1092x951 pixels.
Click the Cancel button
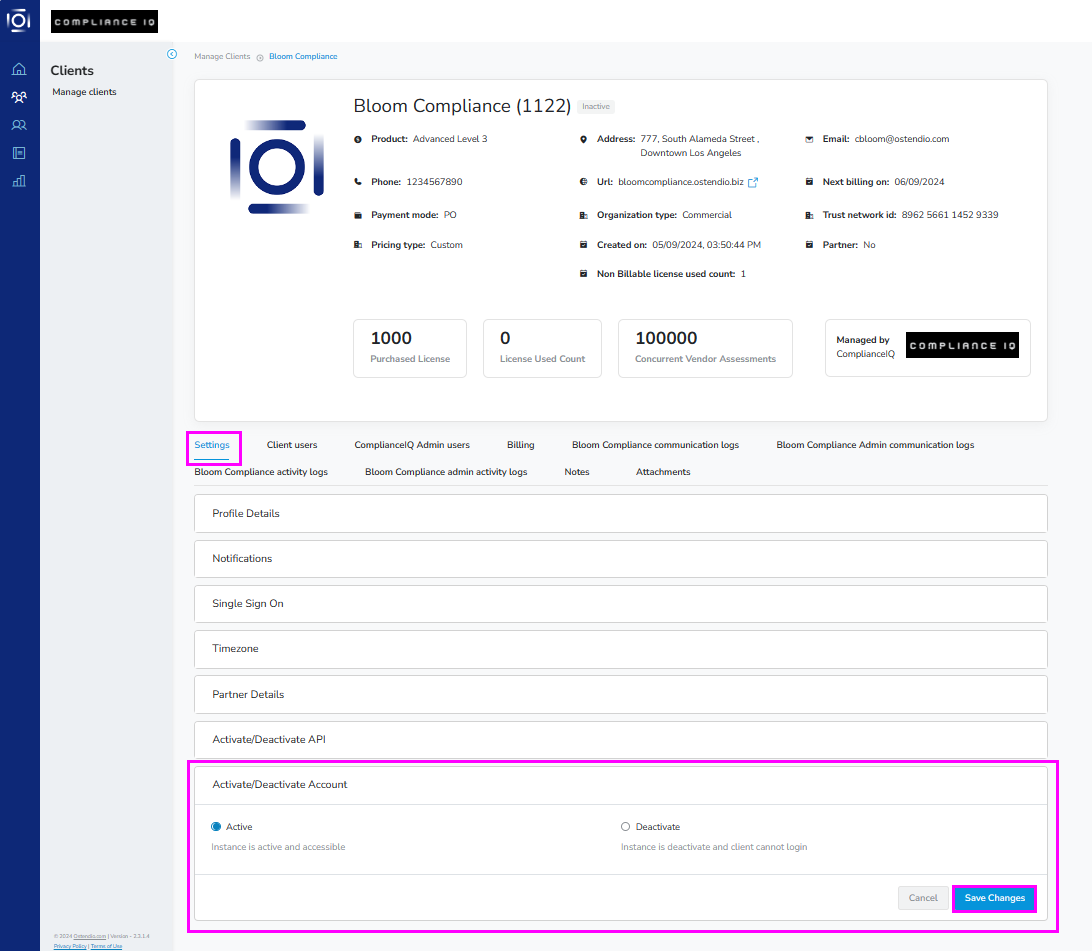click(x=923, y=898)
